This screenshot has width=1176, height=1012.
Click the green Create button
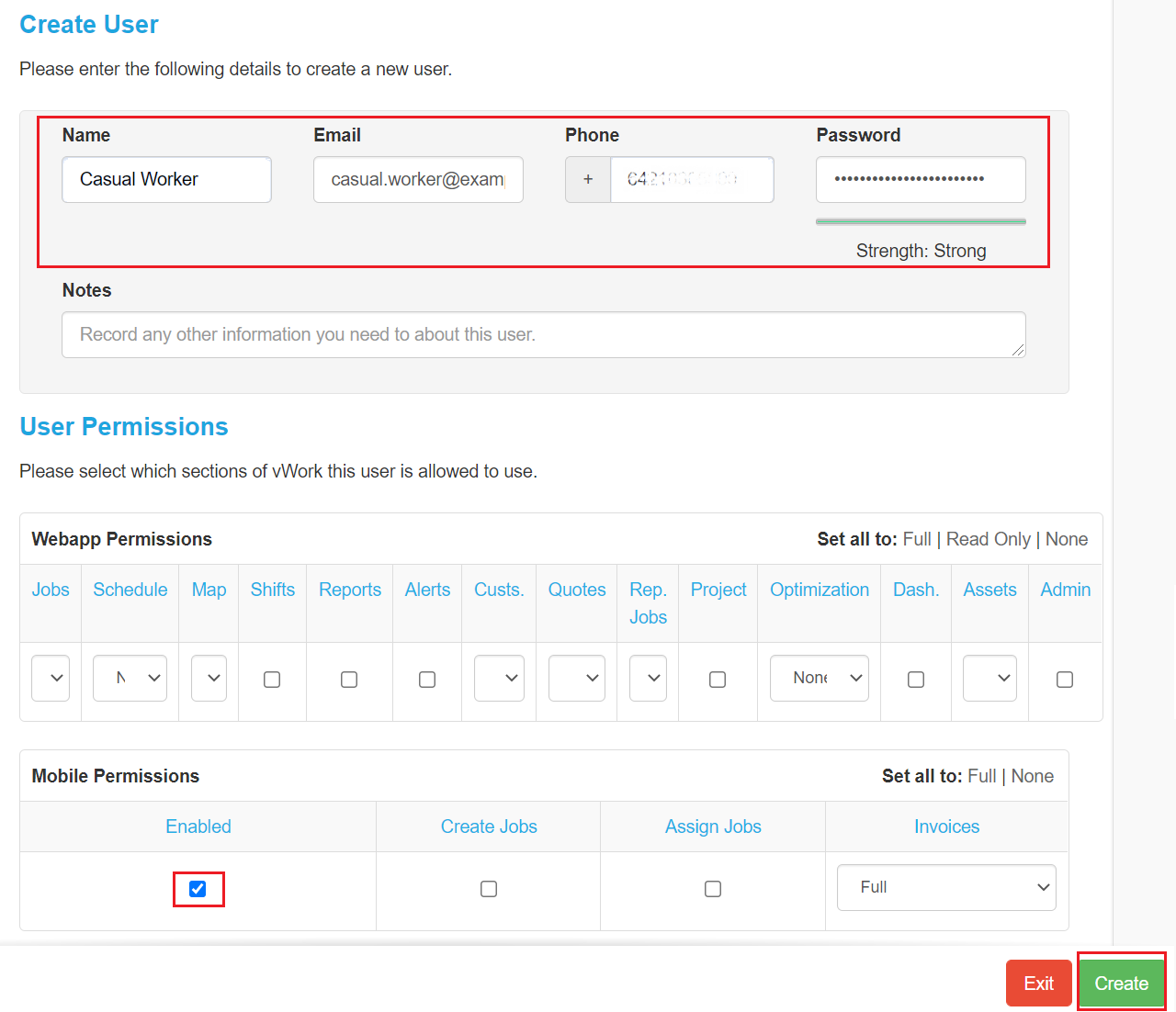click(x=1121, y=983)
